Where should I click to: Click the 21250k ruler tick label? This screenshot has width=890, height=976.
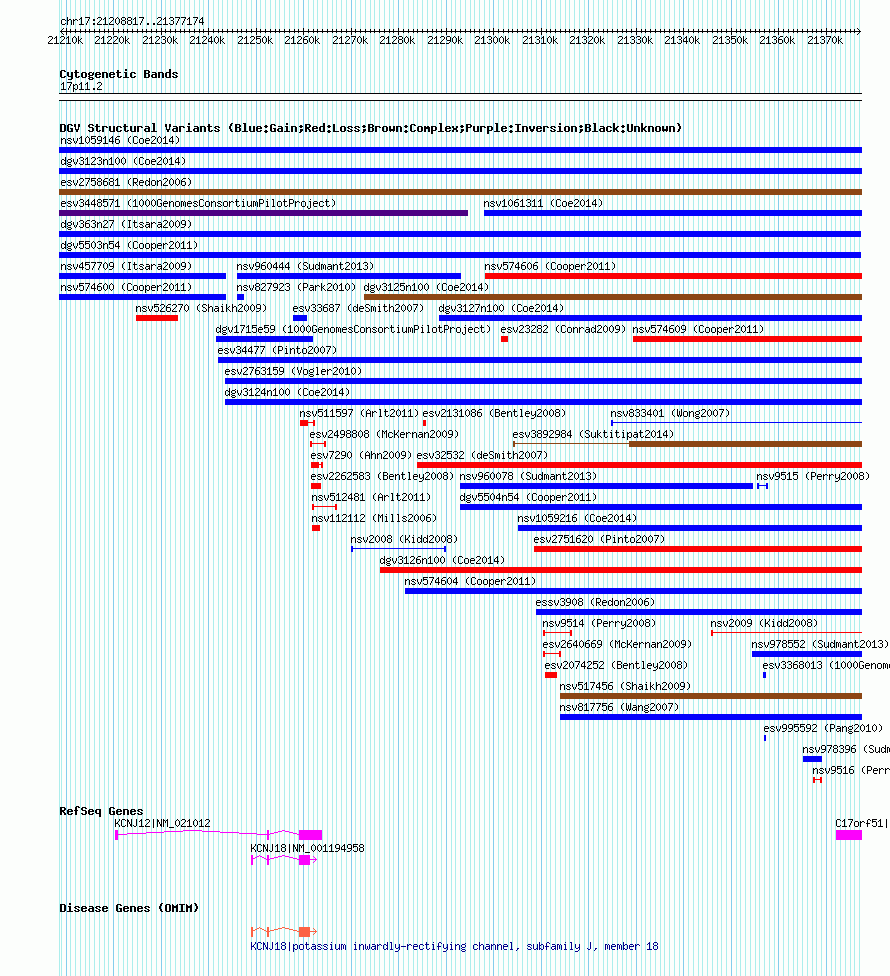(255, 40)
